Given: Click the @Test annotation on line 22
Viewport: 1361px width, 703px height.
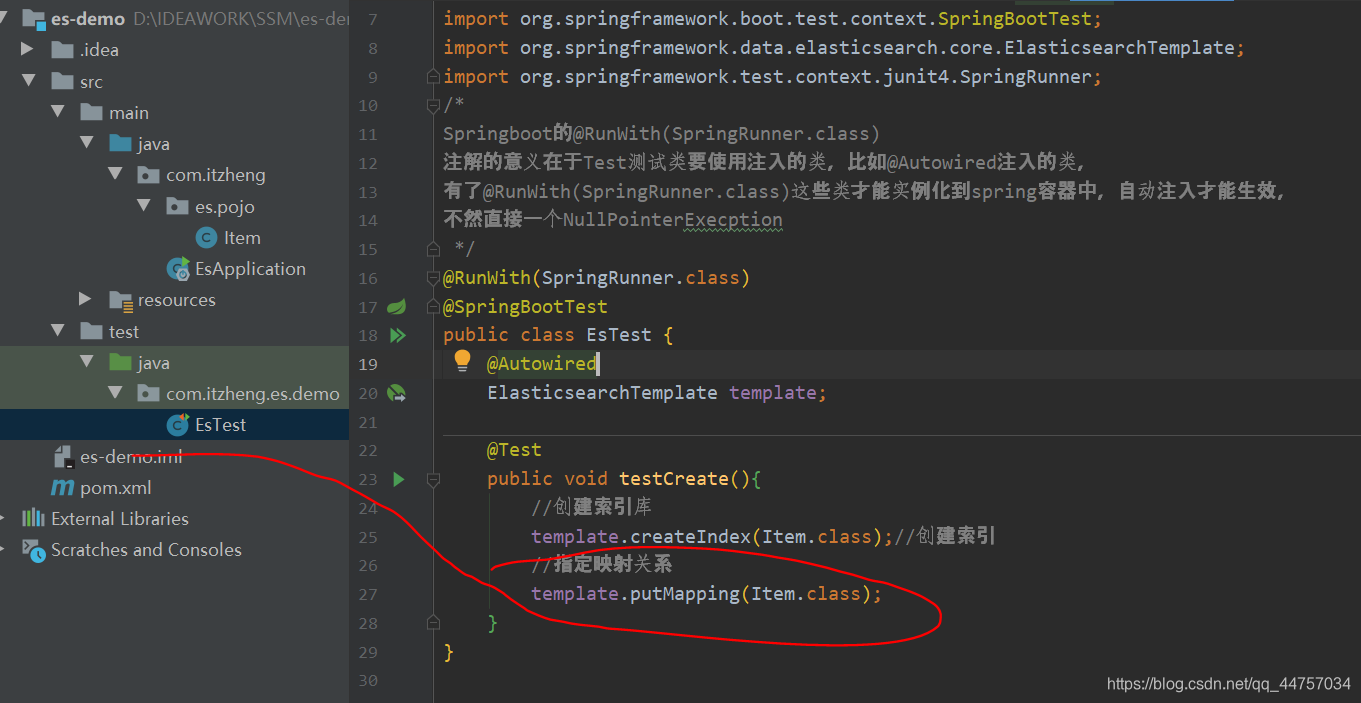Looking at the screenshot, I should (x=514, y=450).
